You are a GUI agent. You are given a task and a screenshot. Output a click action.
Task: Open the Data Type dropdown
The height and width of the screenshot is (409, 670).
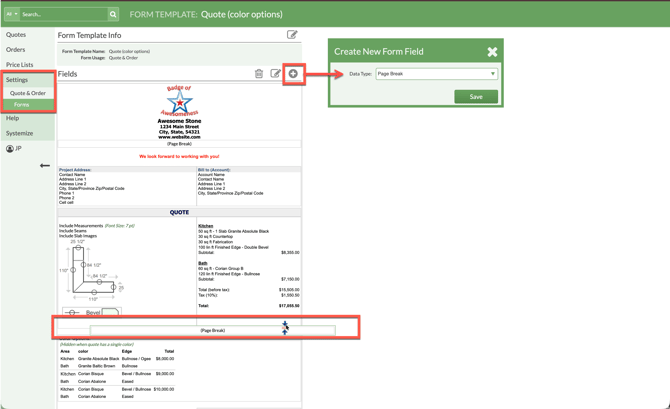(436, 74)
